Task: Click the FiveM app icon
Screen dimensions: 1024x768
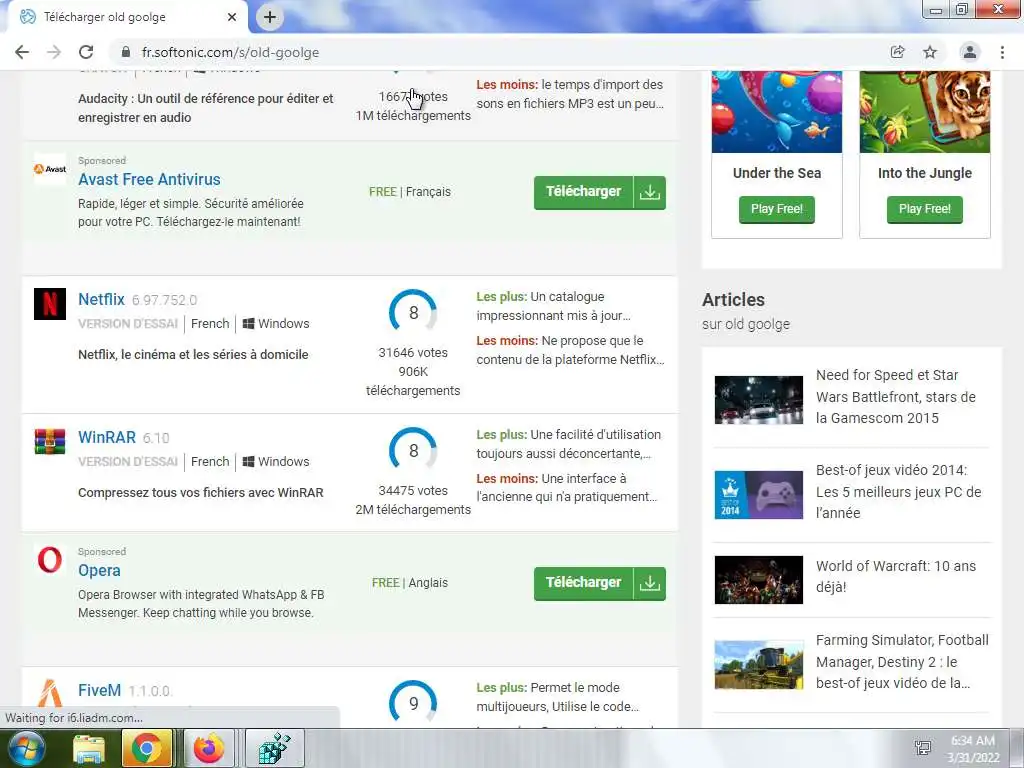Action: pyautogui.click(x=50, y=694)
